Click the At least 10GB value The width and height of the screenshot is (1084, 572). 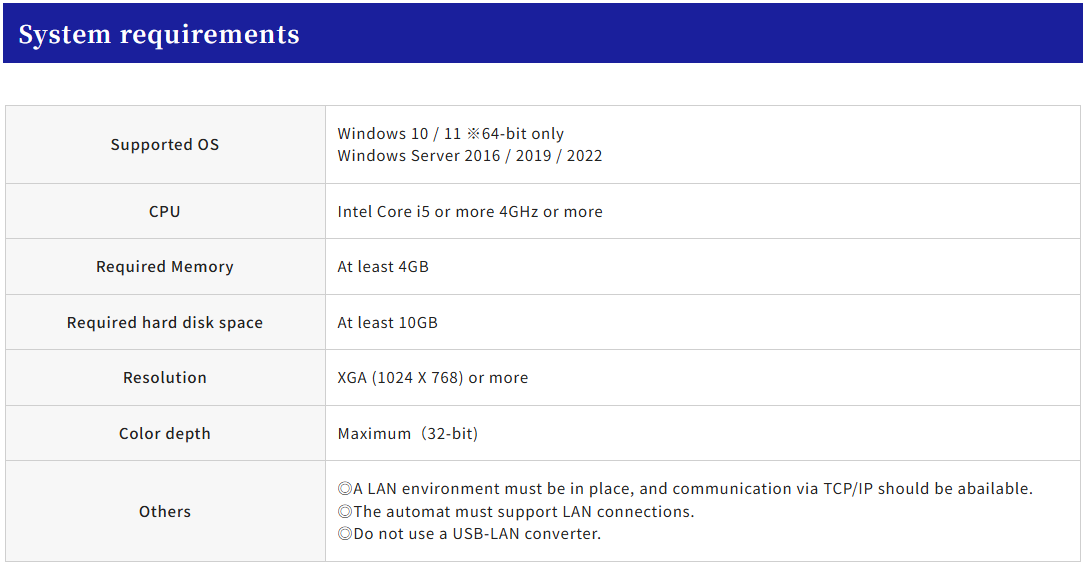click(x=388, y=322)
